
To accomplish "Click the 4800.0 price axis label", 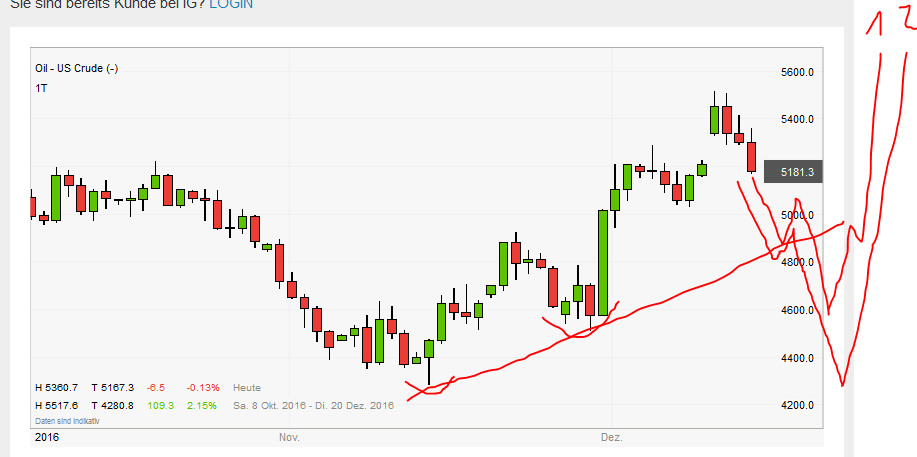I will point(797,262).
